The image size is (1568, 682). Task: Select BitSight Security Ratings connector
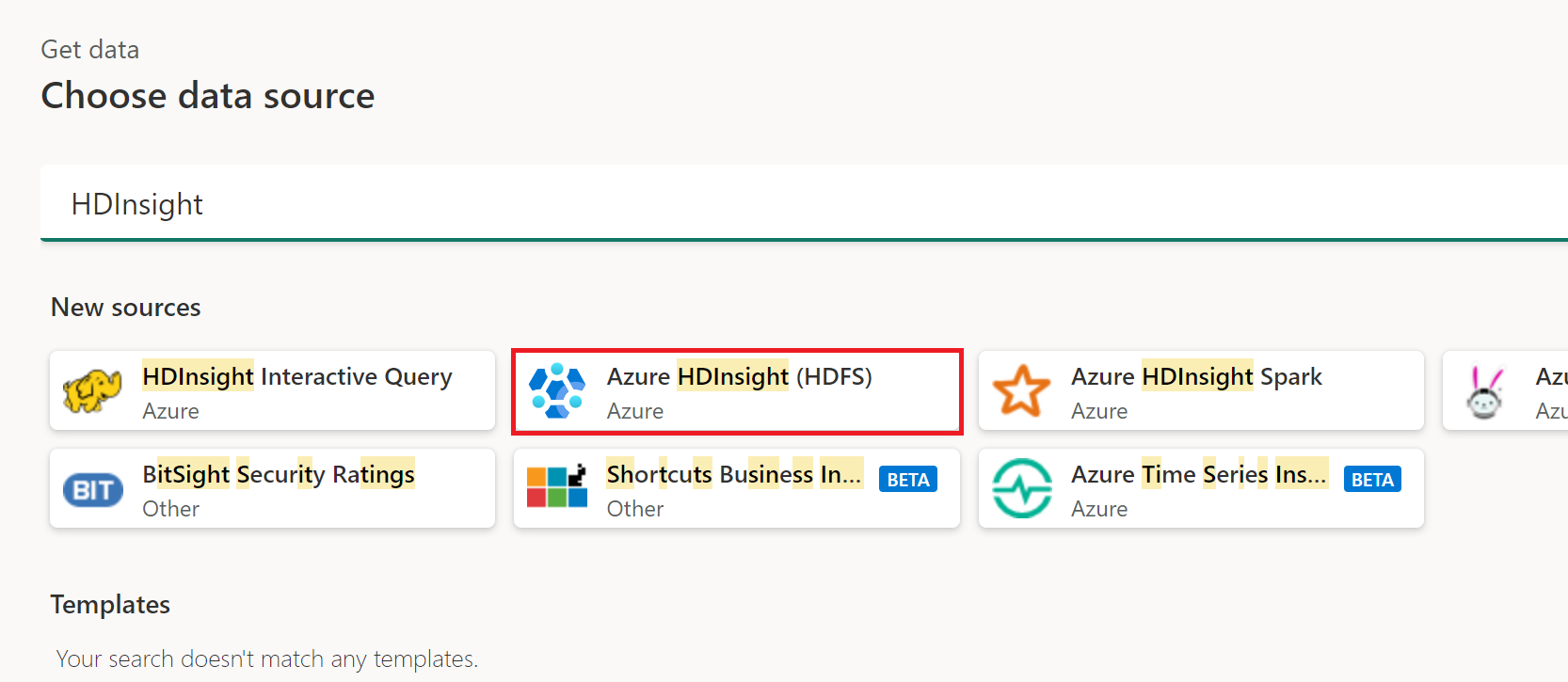tap(279, 475)
